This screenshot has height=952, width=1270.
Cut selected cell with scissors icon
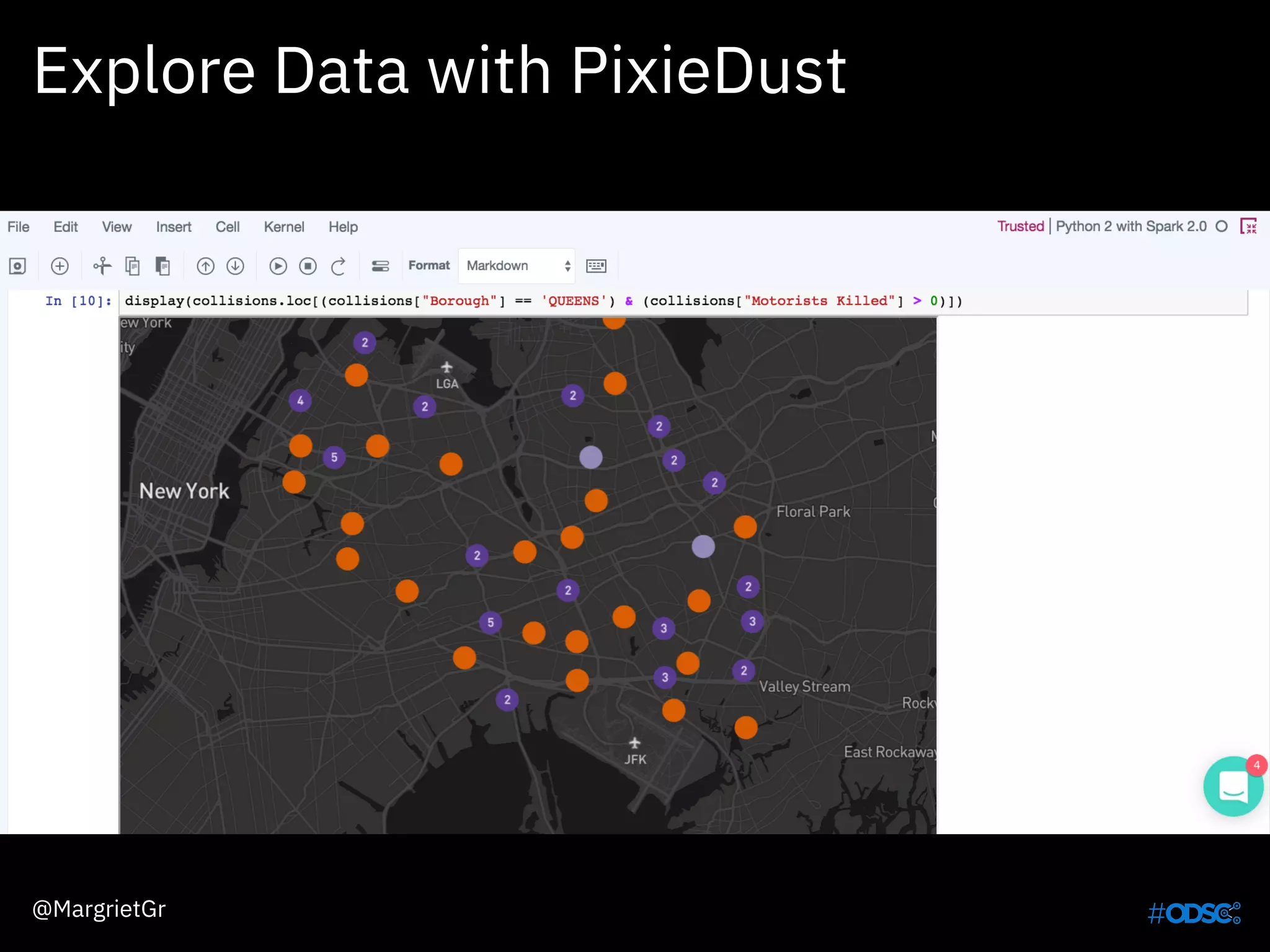[x=102, y=266]
